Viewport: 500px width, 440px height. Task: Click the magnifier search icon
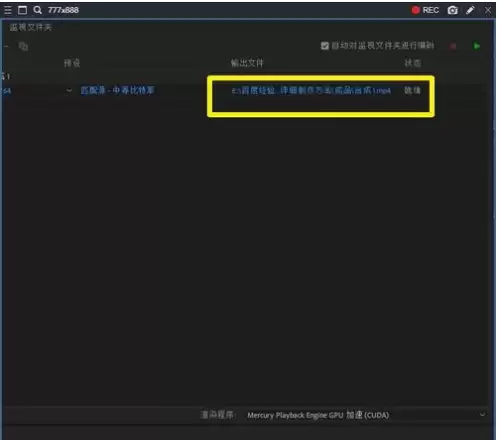coord(37,10)
